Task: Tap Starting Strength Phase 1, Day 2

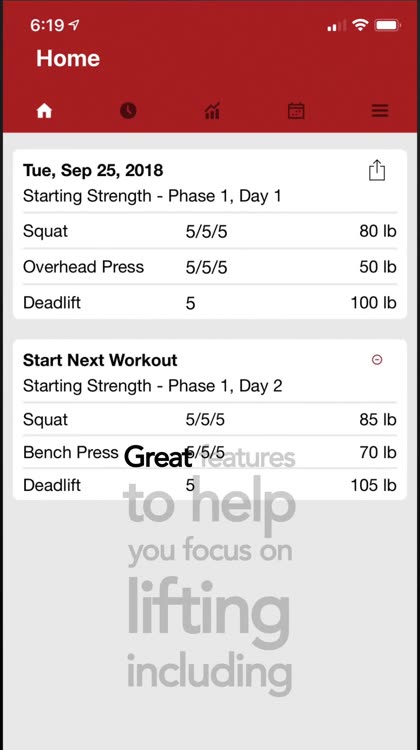Action: [x=153, y=386]
